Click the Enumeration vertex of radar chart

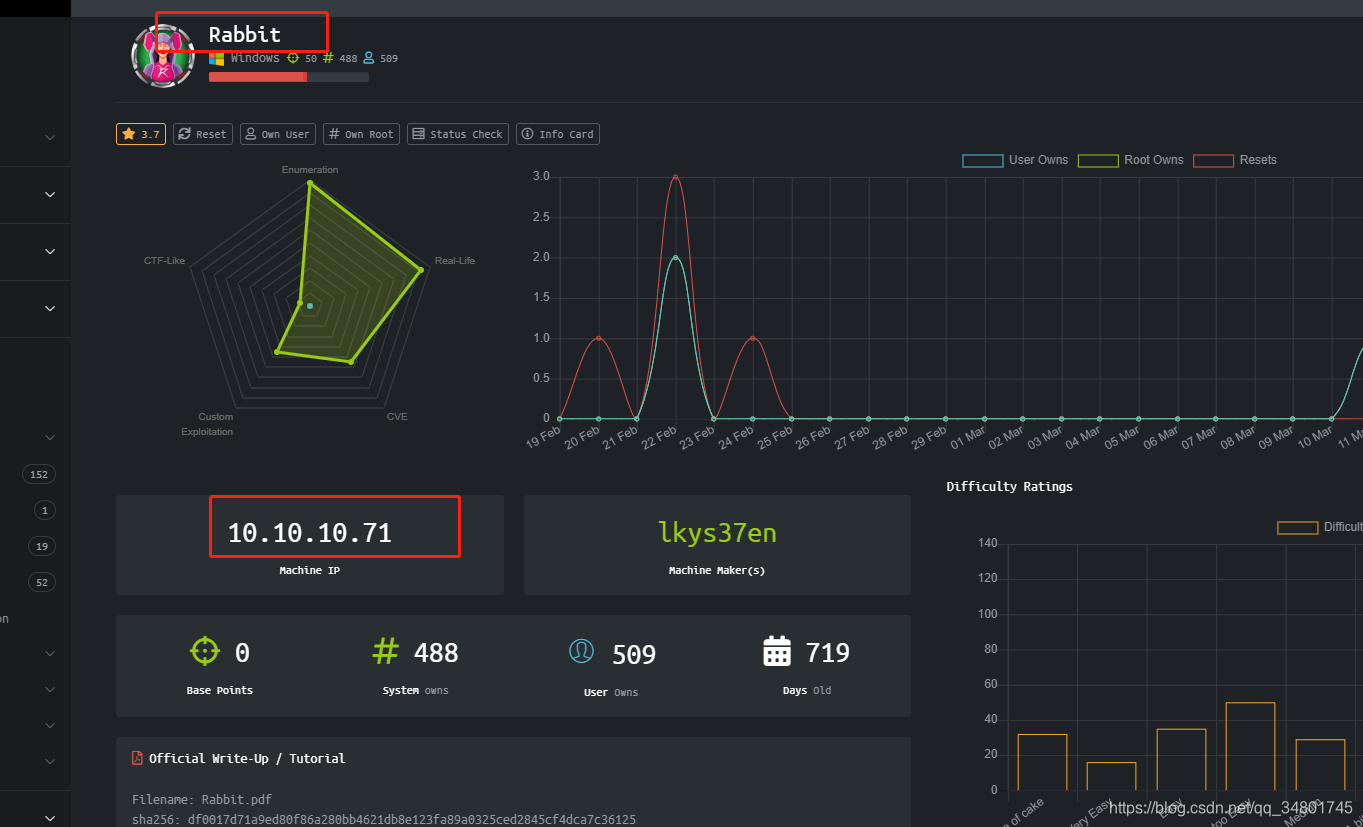(x=310, y=184)
